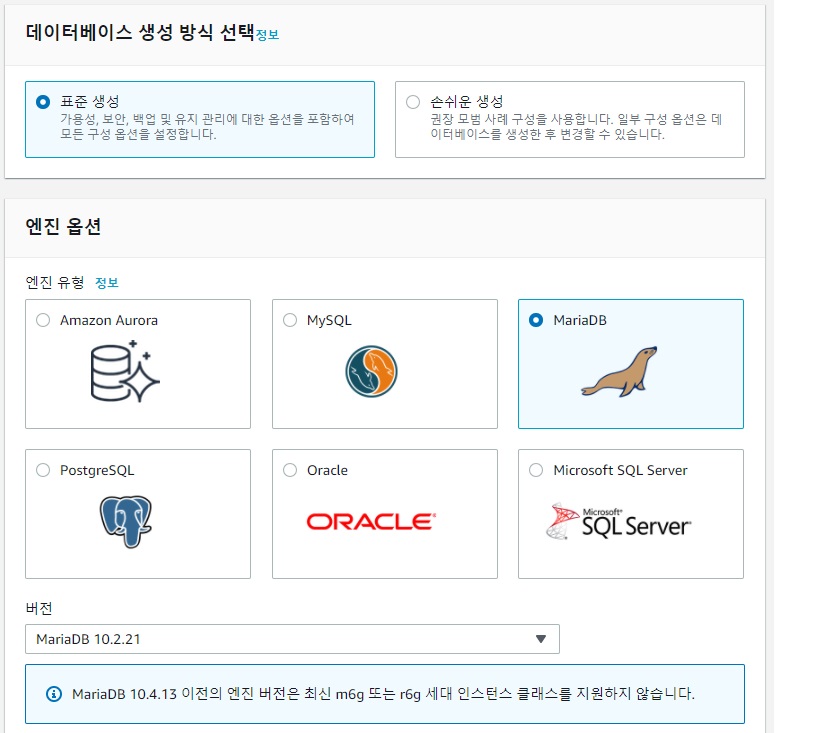Click the red ORACLE logo
This screenshot has height=733, width=819.
[371, 521]
